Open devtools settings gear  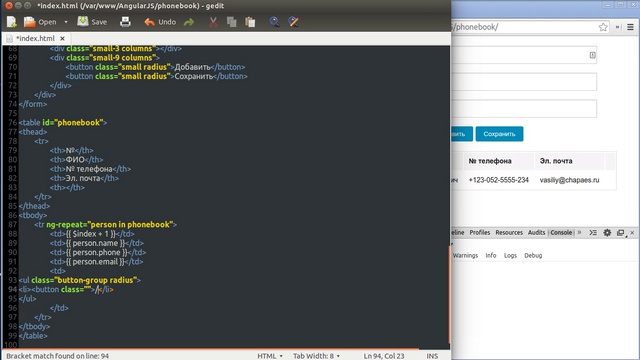(x=607, y=232)
